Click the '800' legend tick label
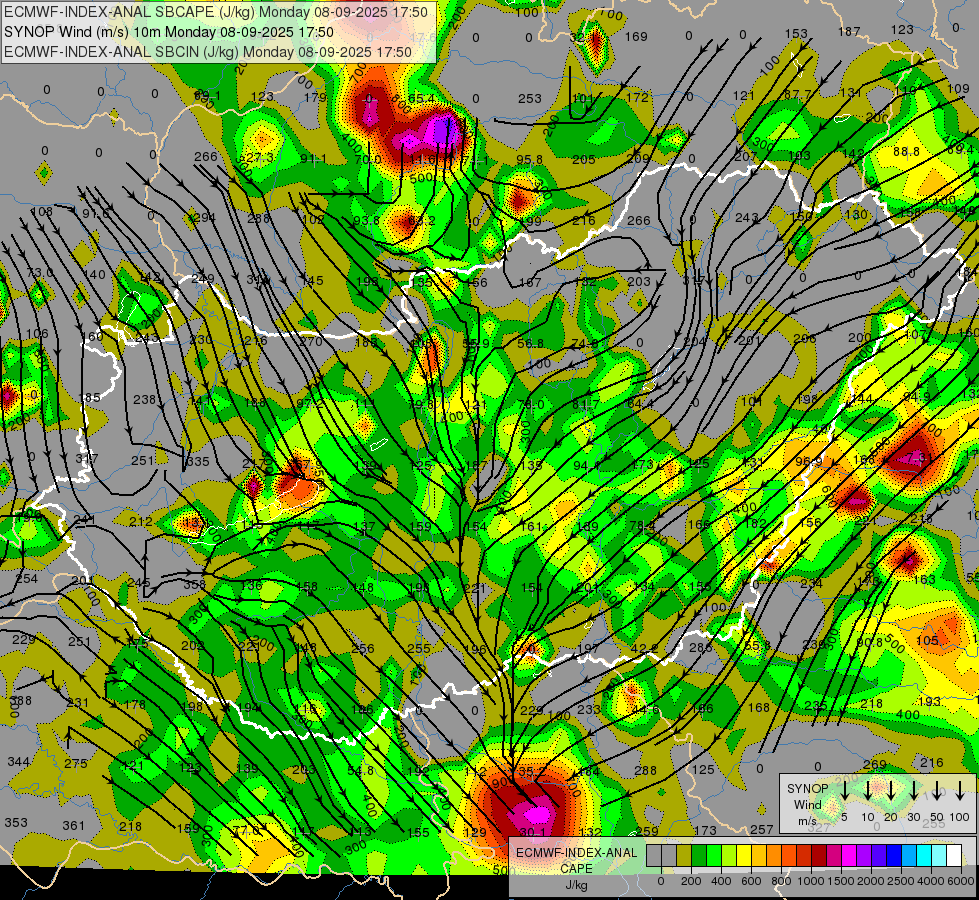This screenshot has height=900, width=979. click(781, 881)
